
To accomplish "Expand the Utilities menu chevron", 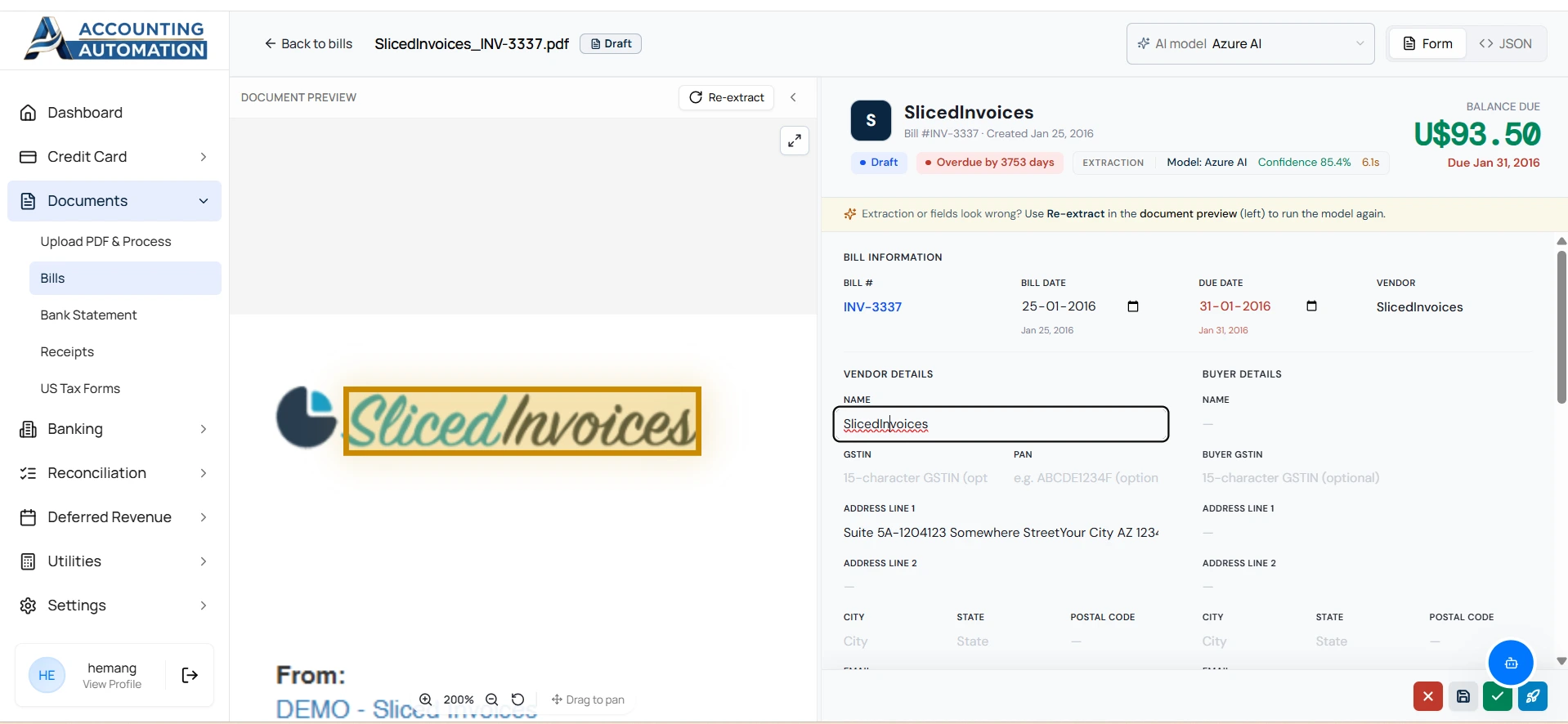I will coord(204,561).
